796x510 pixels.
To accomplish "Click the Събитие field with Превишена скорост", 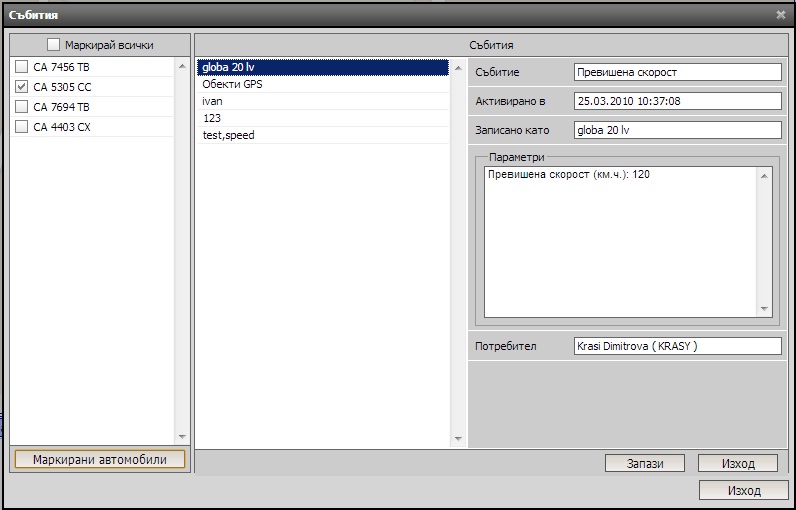I will 678,72.
